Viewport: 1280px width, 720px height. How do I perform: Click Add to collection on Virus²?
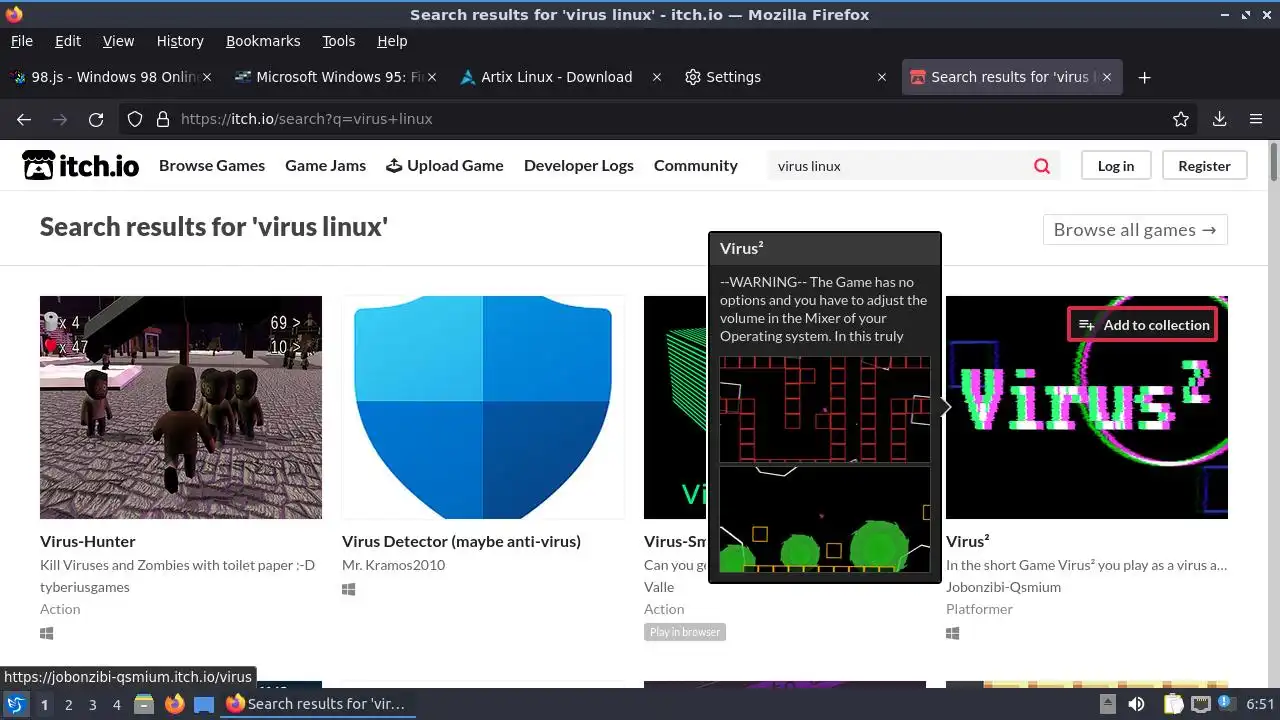tap(1143, 325)
